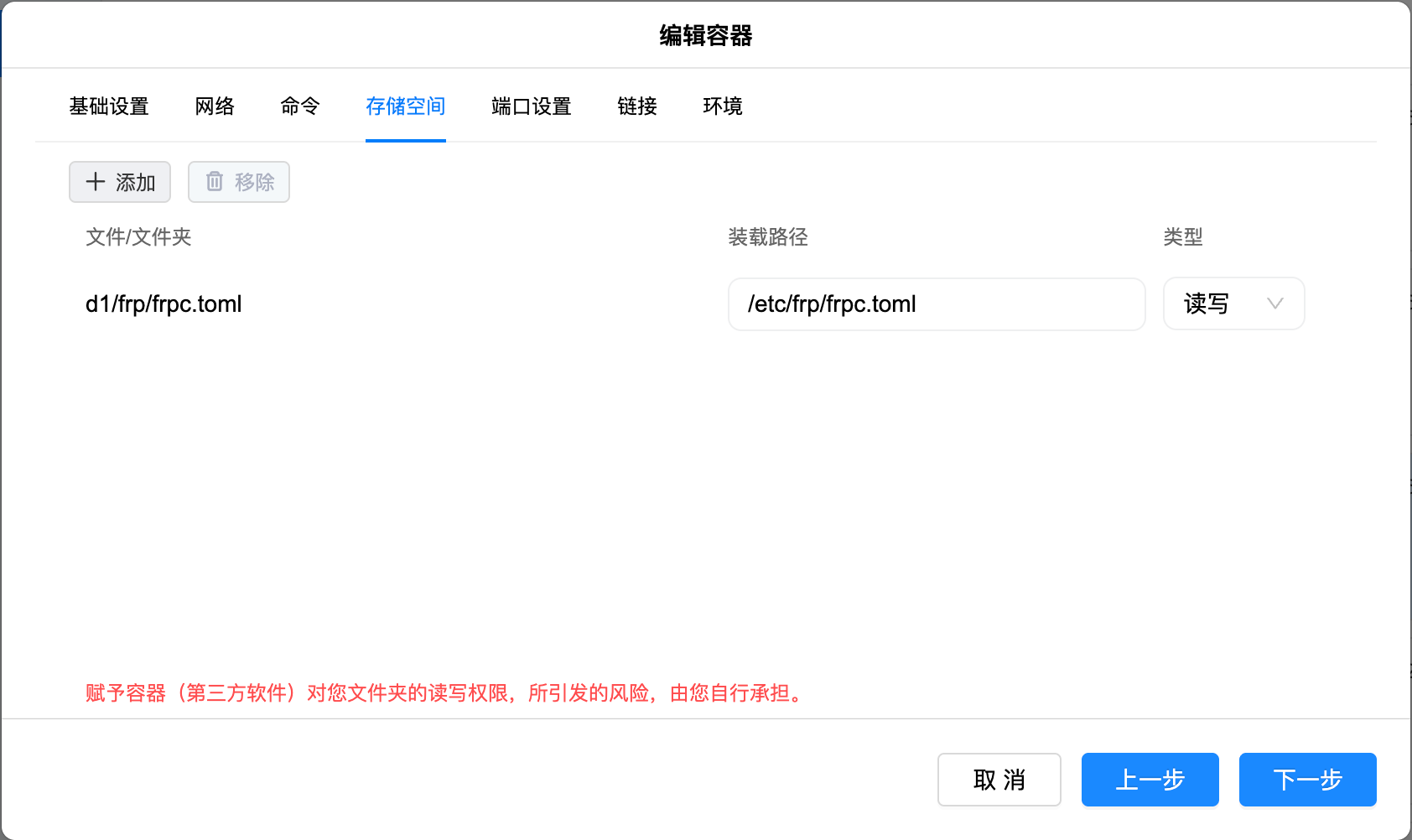Click the red permission risk warning text

point(444,693)
